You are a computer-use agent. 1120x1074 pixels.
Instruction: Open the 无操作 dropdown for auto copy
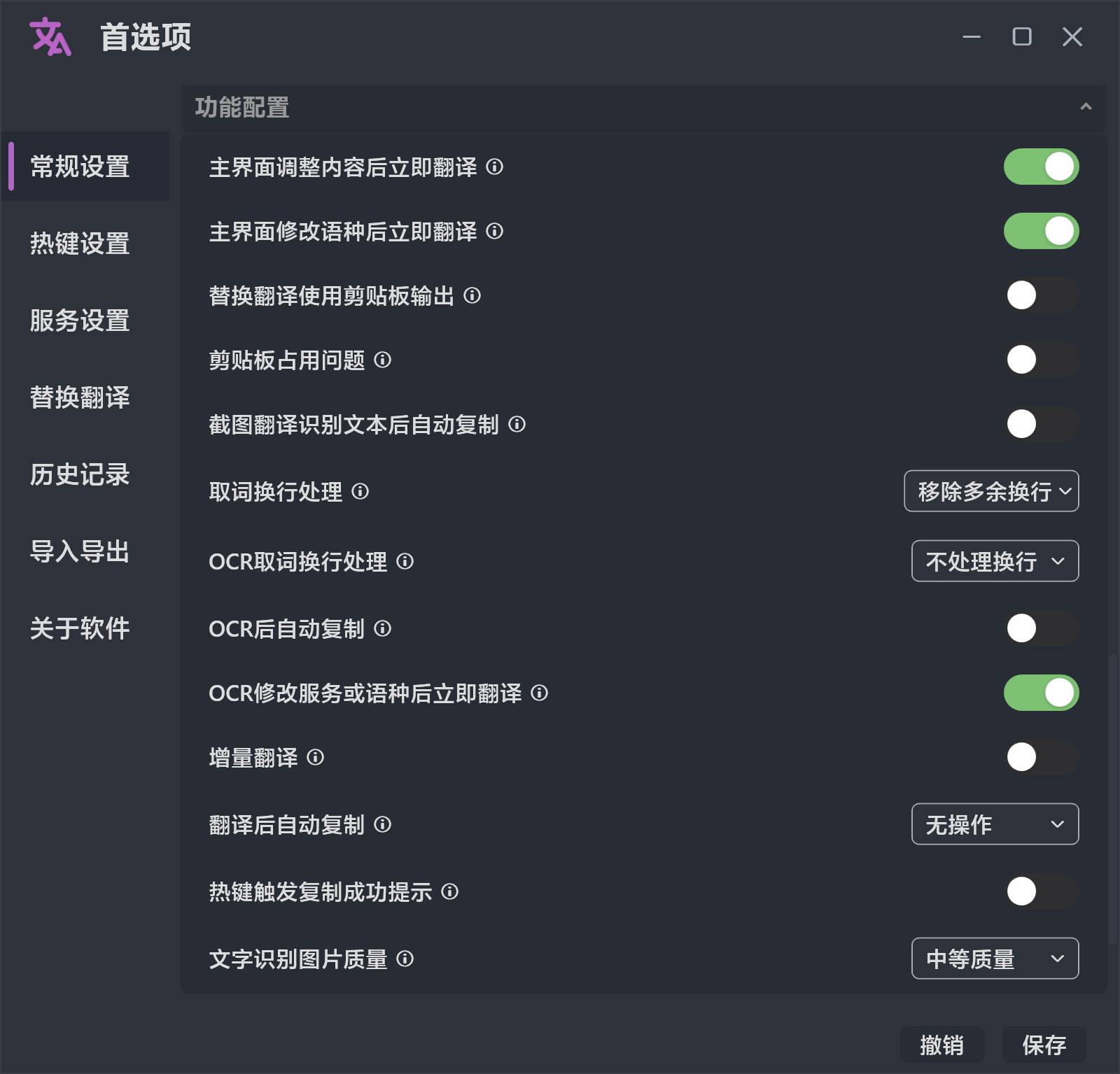[995, 824]
